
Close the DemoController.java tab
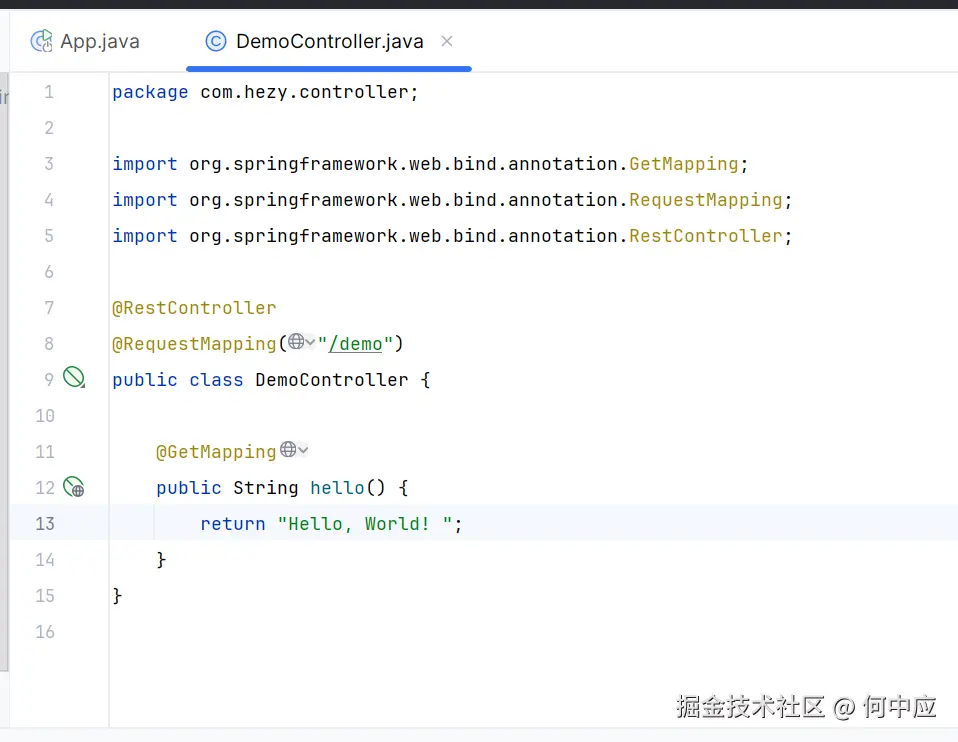(x=447, y=42)
